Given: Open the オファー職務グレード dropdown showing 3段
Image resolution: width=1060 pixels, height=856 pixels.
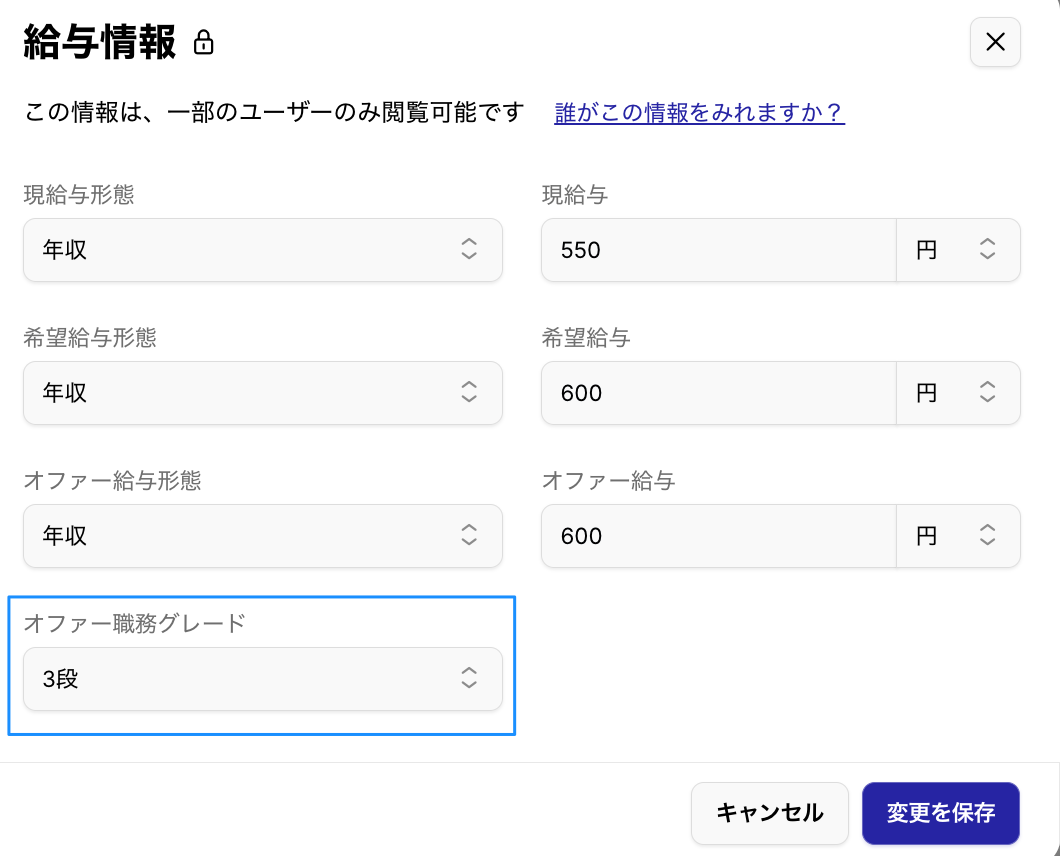Looking at the screenshot, I should (262, 679).
